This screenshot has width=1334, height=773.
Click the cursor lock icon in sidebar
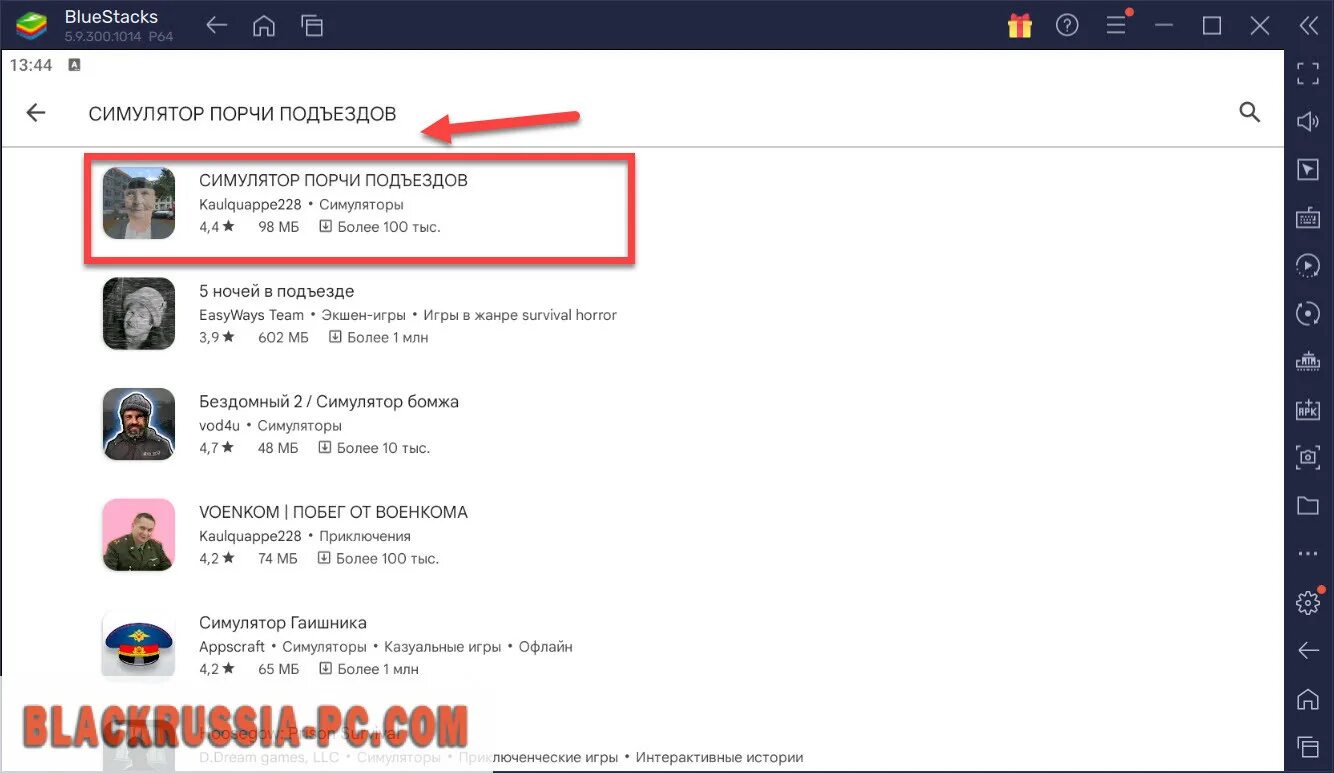1308,169
